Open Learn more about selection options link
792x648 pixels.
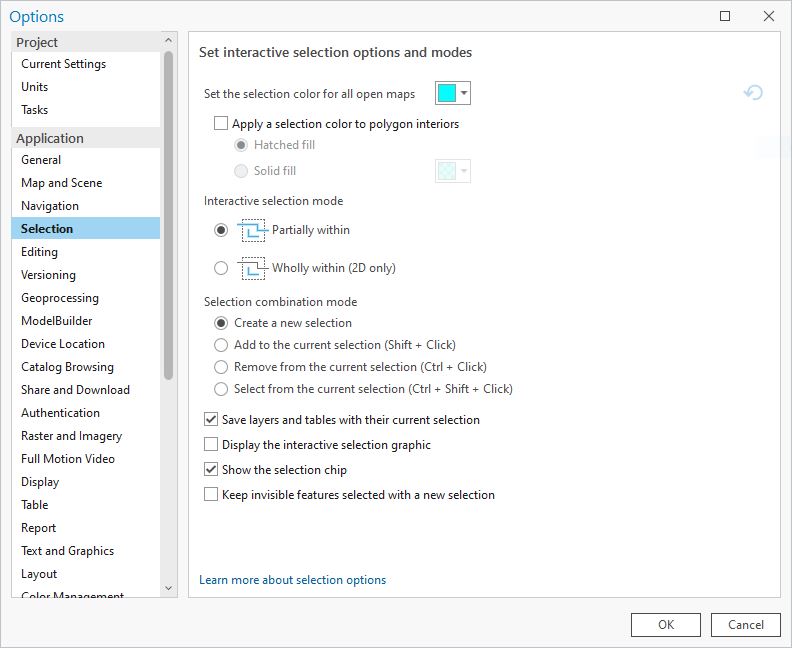pos(292,580)
